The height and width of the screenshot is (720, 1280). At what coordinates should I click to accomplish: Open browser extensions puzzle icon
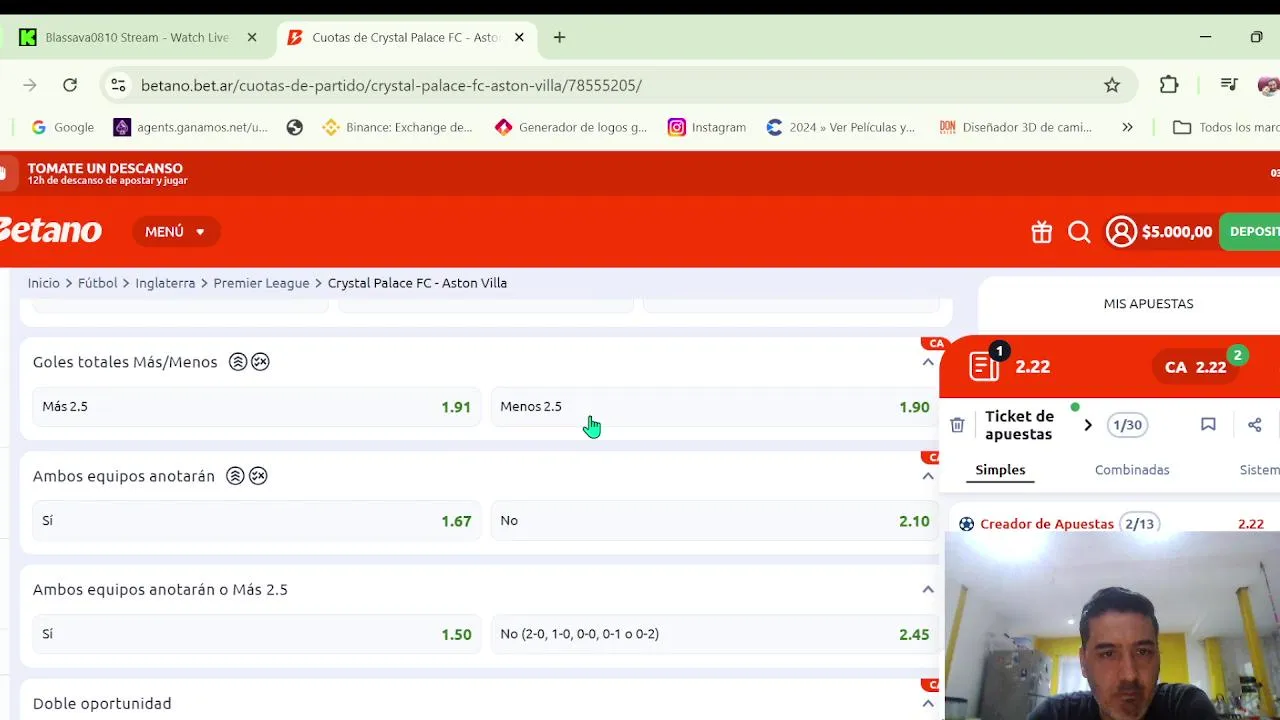pyautogui.click(x=1169, y=85)
